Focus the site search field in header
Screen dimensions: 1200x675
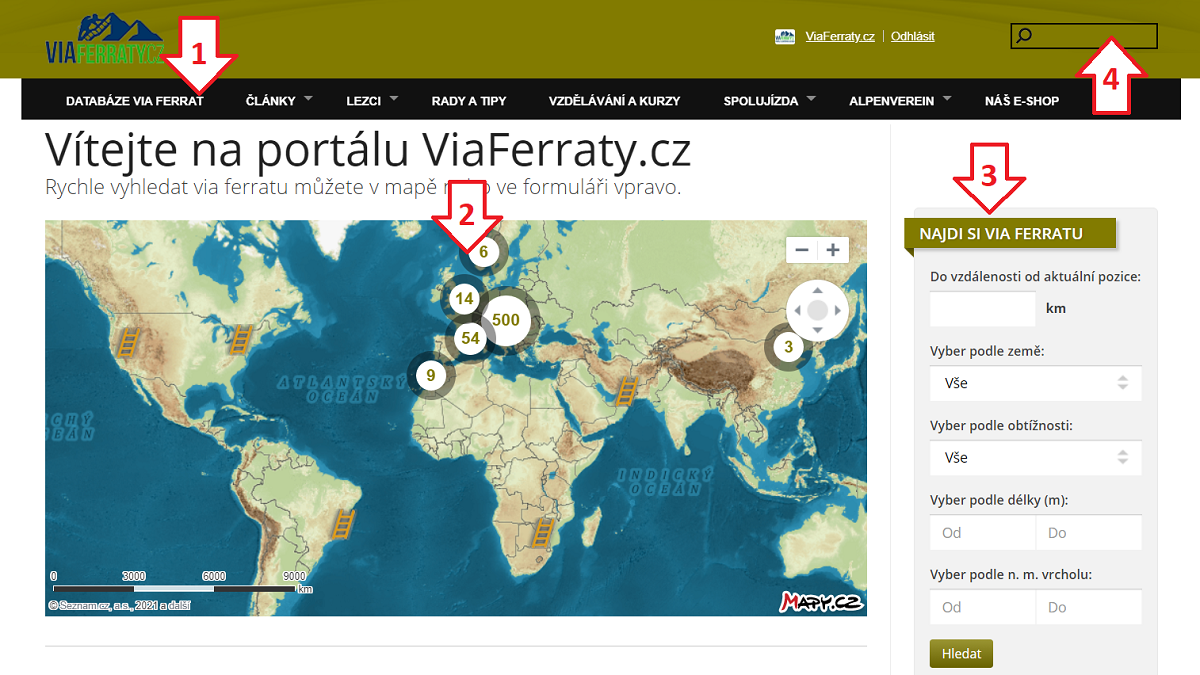click(x=1084, y=37)
